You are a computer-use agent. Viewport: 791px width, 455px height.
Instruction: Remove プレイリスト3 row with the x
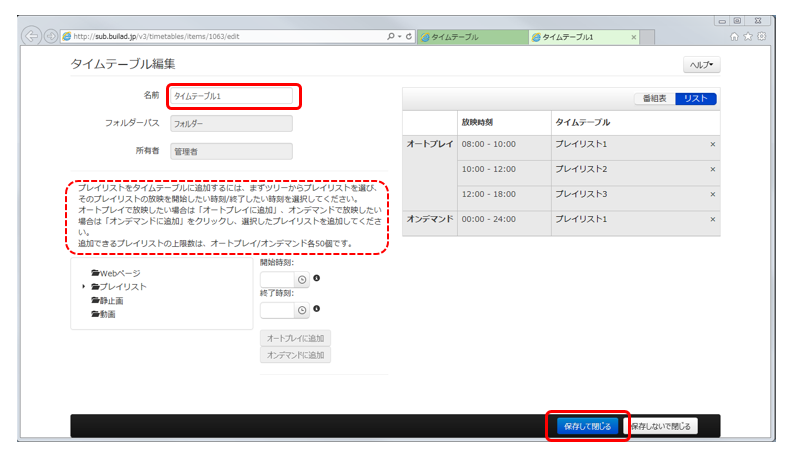(x=713, y=194)
